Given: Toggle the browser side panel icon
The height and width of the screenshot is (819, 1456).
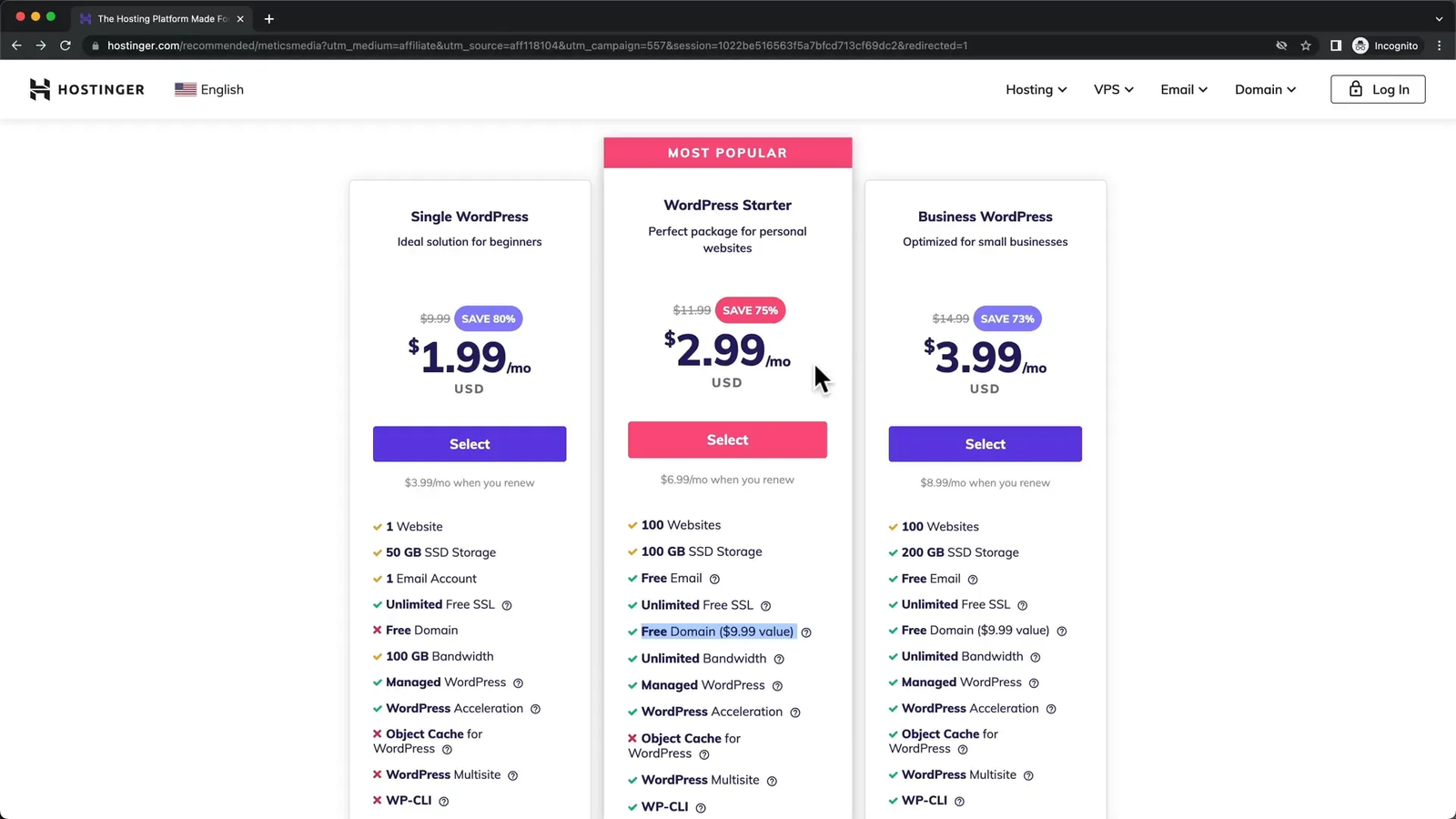Looking at the screenshot, I should pyautogui.click(x=1336, y=45).
